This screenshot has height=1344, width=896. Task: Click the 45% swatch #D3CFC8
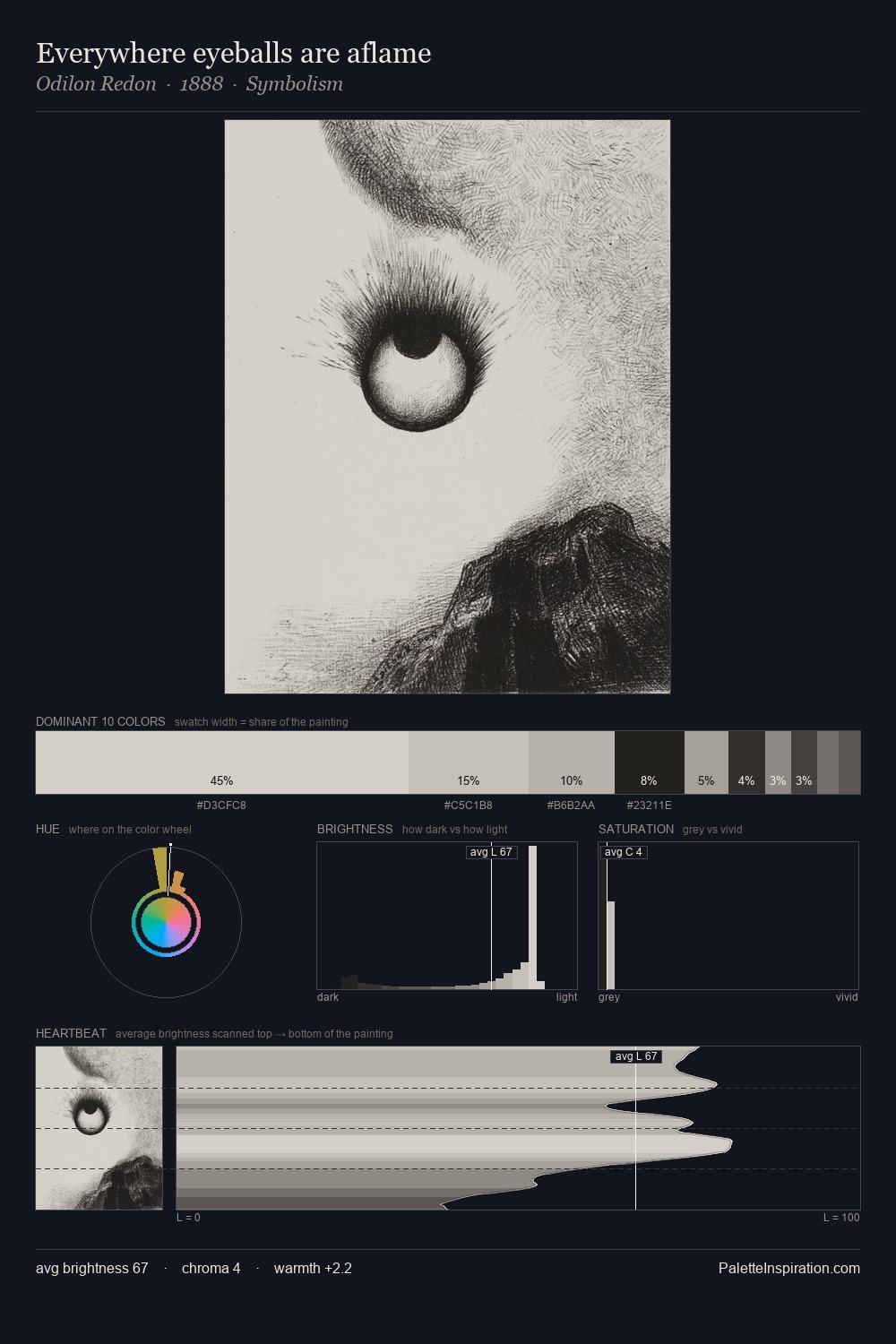pyautogui.click(x=222, y=762)
